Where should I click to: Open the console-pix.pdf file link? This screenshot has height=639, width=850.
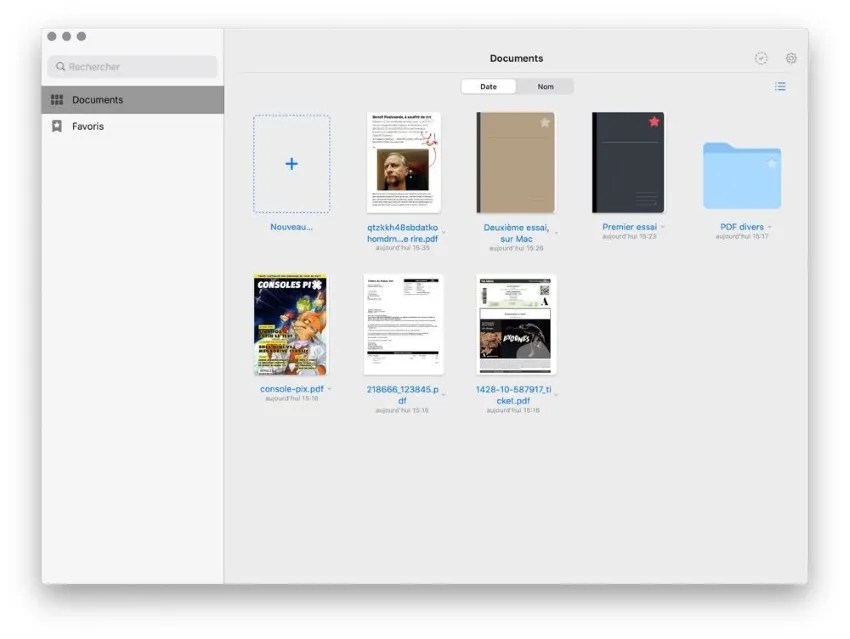tap(290, 390)
